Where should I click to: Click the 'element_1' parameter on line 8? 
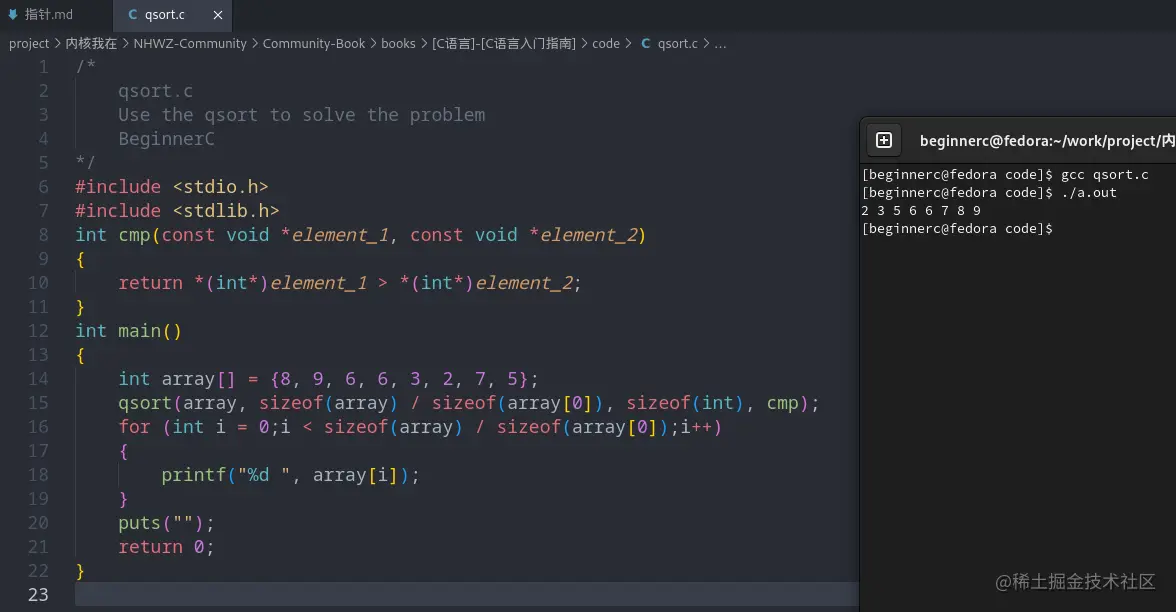coord(340,235)
